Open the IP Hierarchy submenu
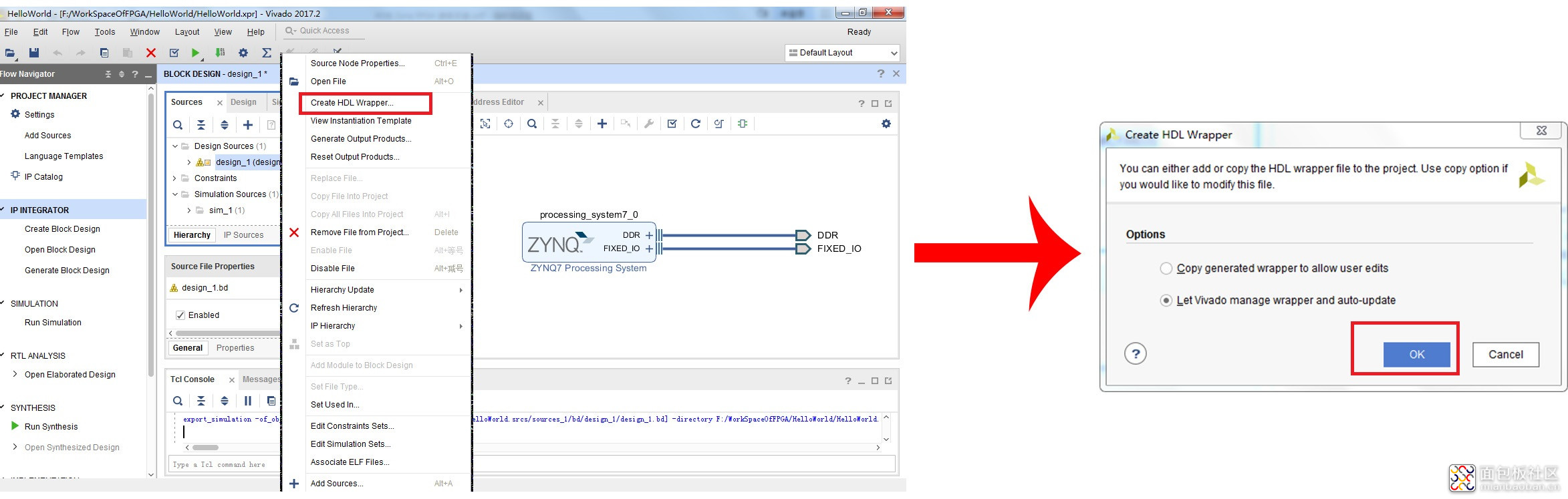Image resolution: width=1568 pixels, height=499 pixels. click(387, 326)
